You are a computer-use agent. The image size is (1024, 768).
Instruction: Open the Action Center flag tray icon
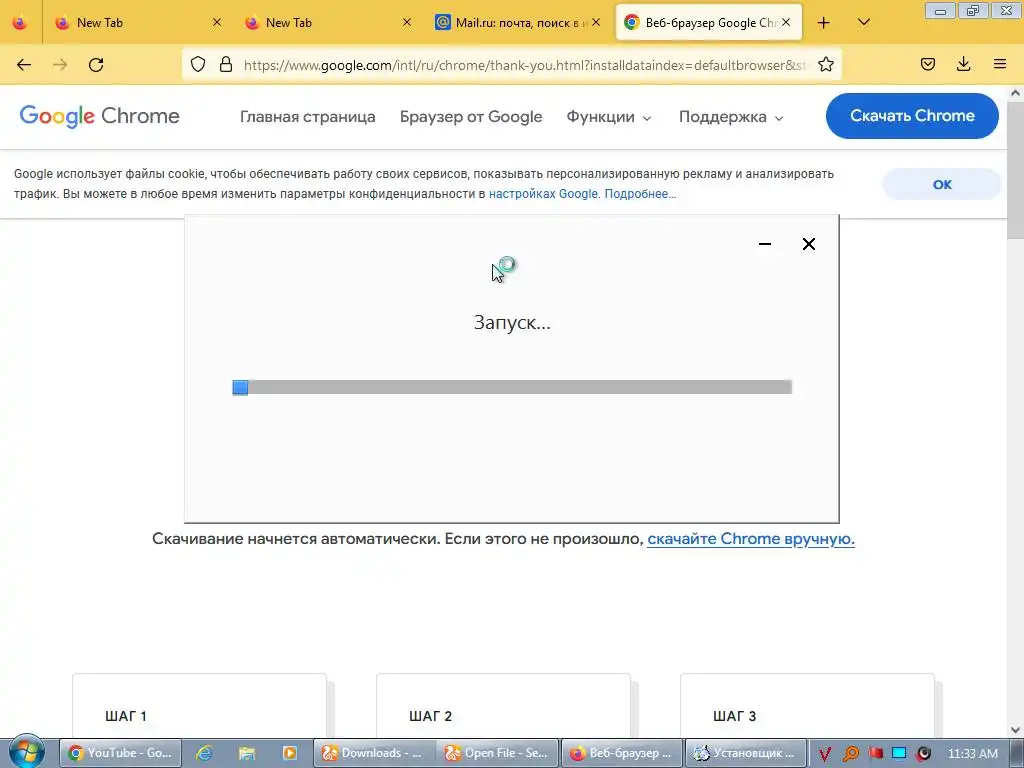coord(875,754)
